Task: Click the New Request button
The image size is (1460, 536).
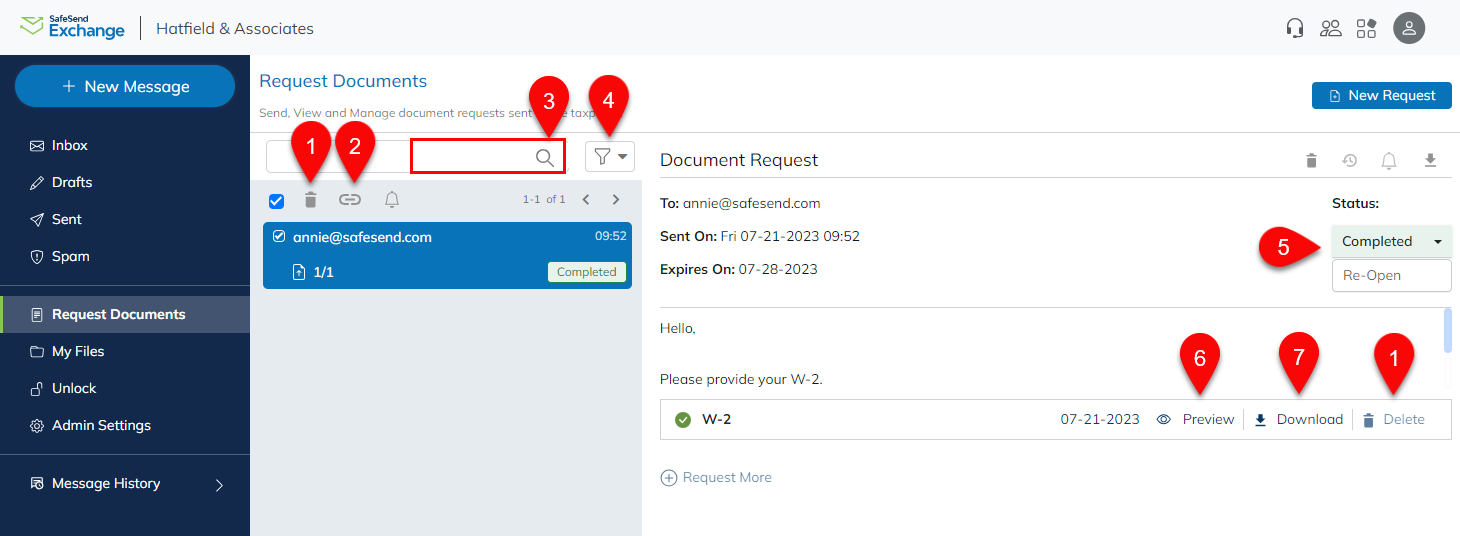Action: [x=1381, y=95]
